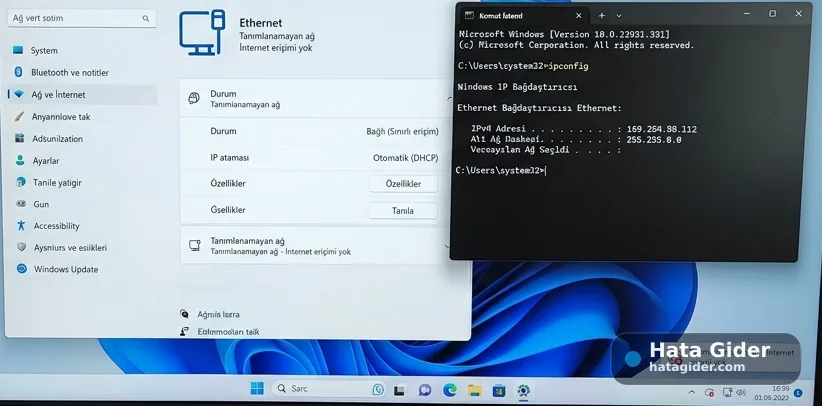Click the Tanımlanamayan ağ section monitor icon
822x406 pixels.
pyautogui.click(x=194, y=245)
